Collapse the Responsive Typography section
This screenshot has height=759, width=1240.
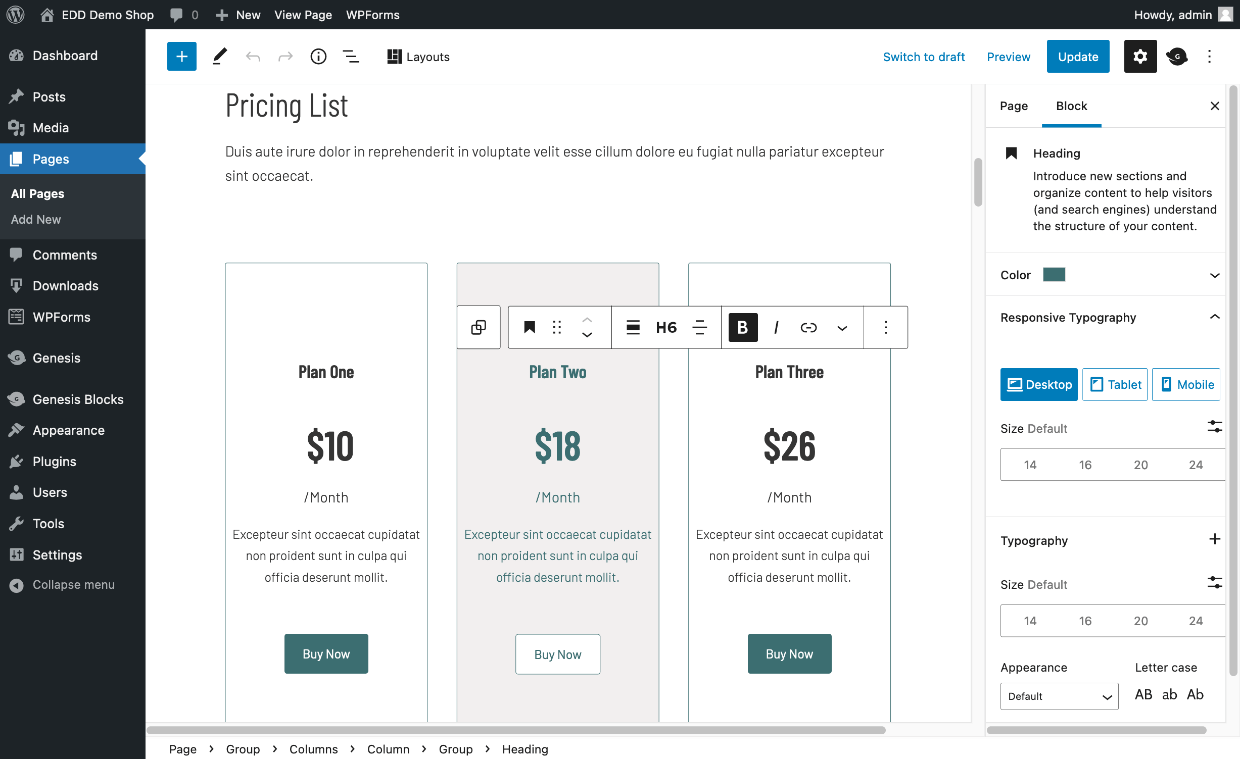[1214, 317]
